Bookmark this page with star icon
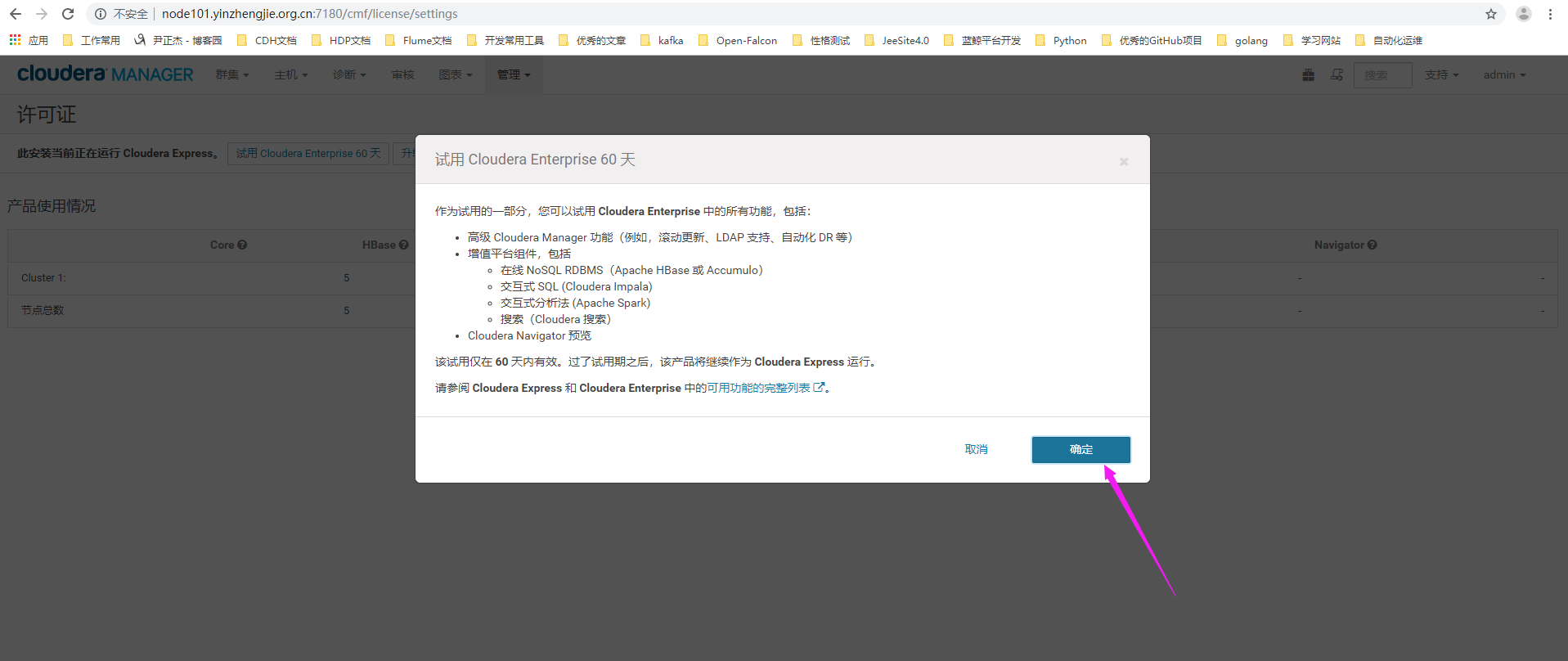 click(x=1491, y=14)
